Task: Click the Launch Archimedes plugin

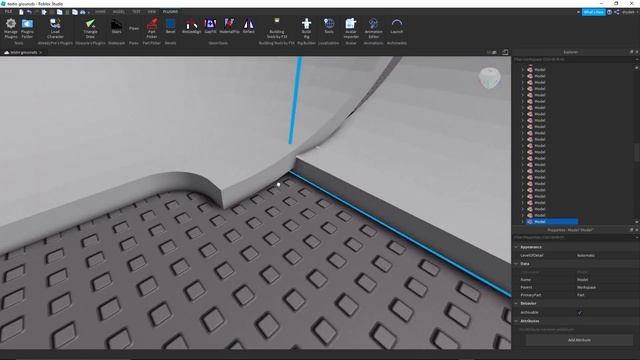Action: (397, 27)
